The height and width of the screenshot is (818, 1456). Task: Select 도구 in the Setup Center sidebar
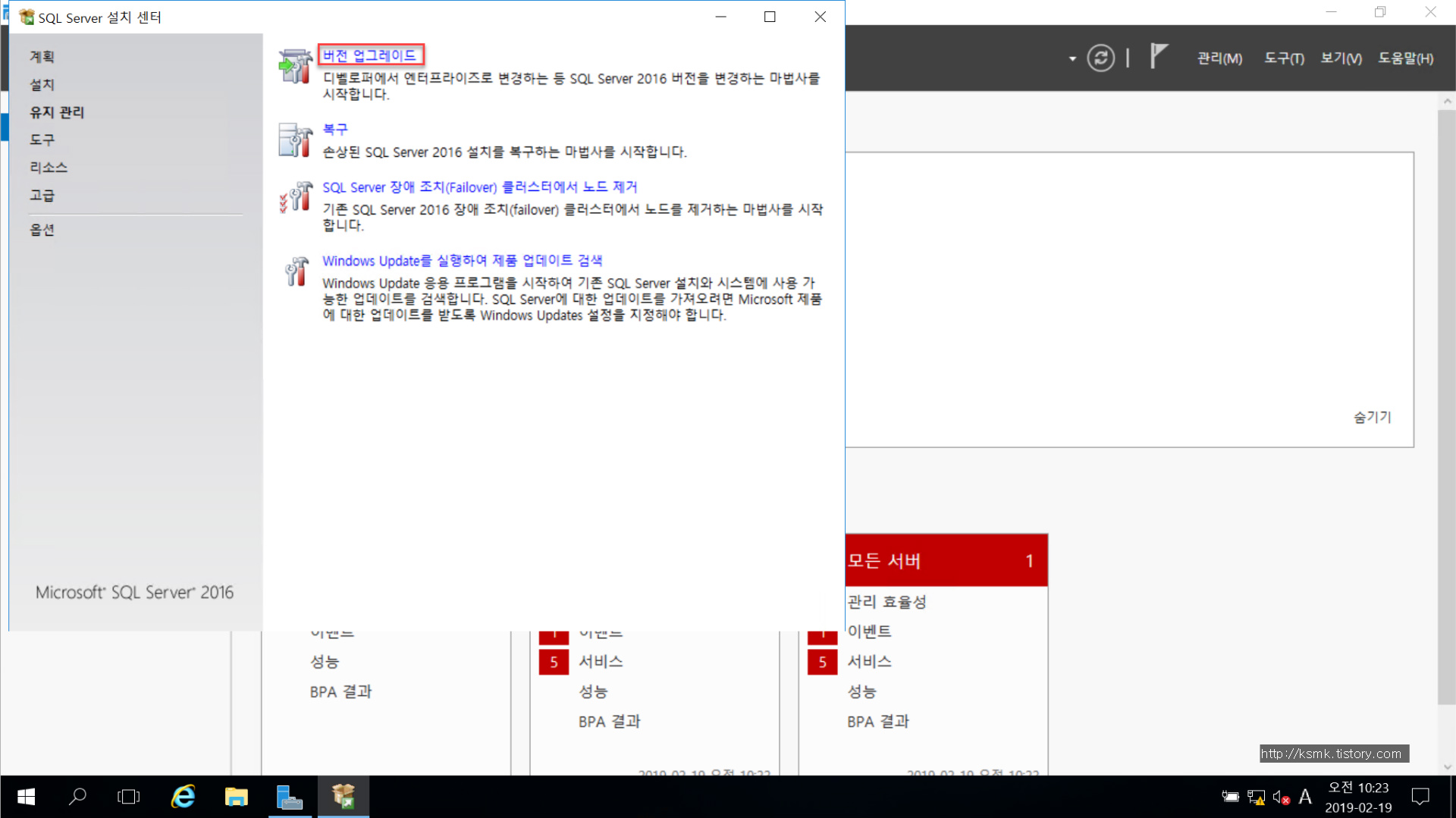coord(42,140)
